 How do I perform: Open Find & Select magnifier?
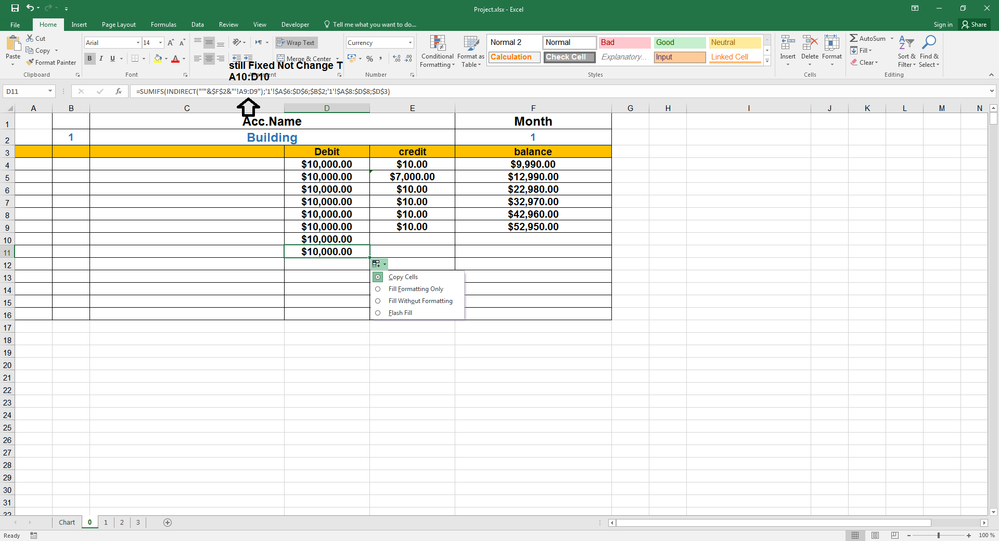[x=929, y=51]
